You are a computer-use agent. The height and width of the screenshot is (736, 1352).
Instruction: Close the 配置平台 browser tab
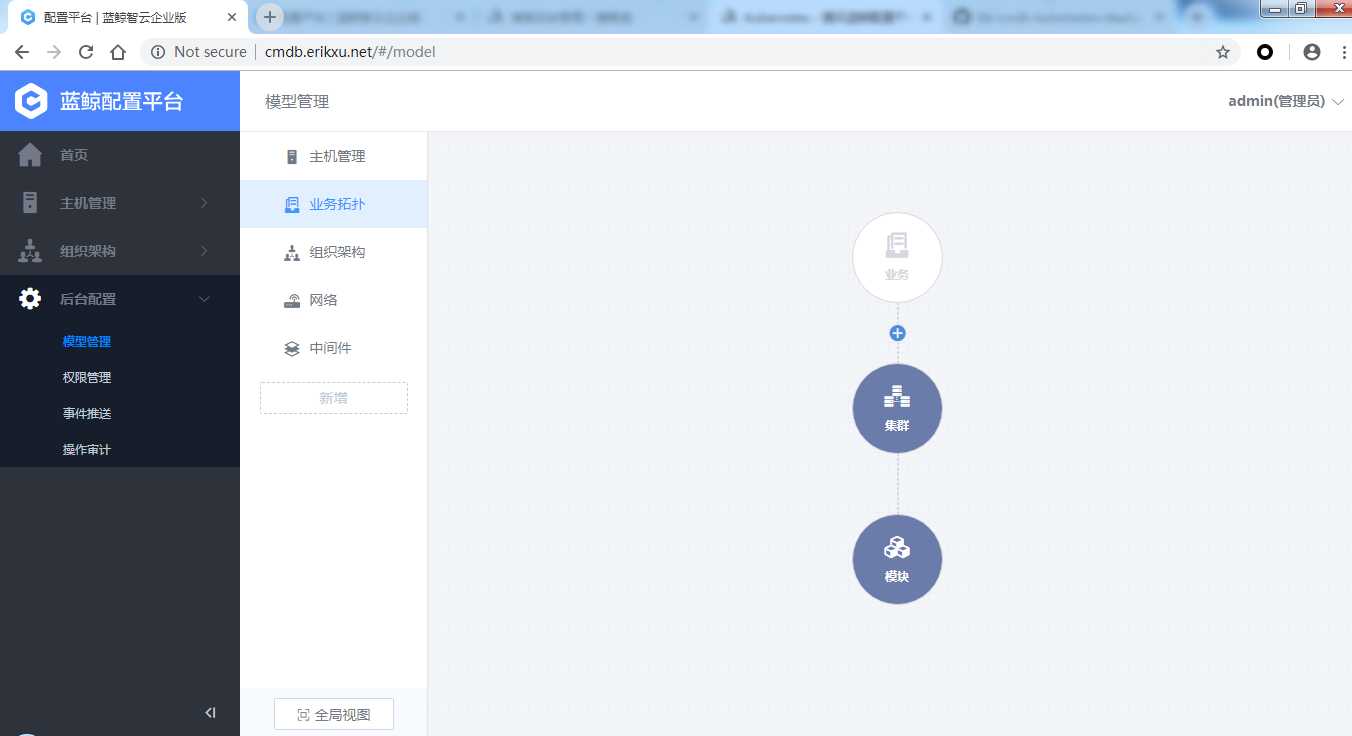point(233,17)
